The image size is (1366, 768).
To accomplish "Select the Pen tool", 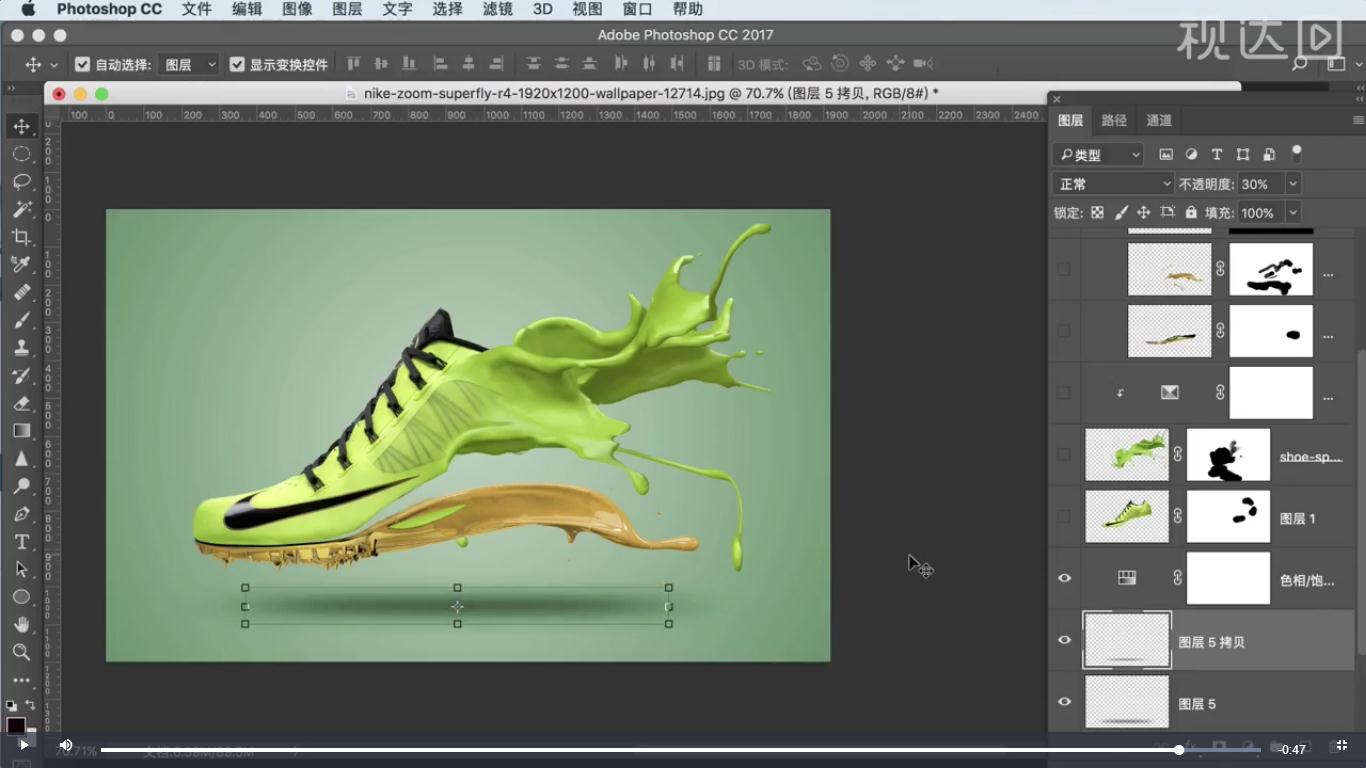I will pyautogui.click(x=21, y=514).
